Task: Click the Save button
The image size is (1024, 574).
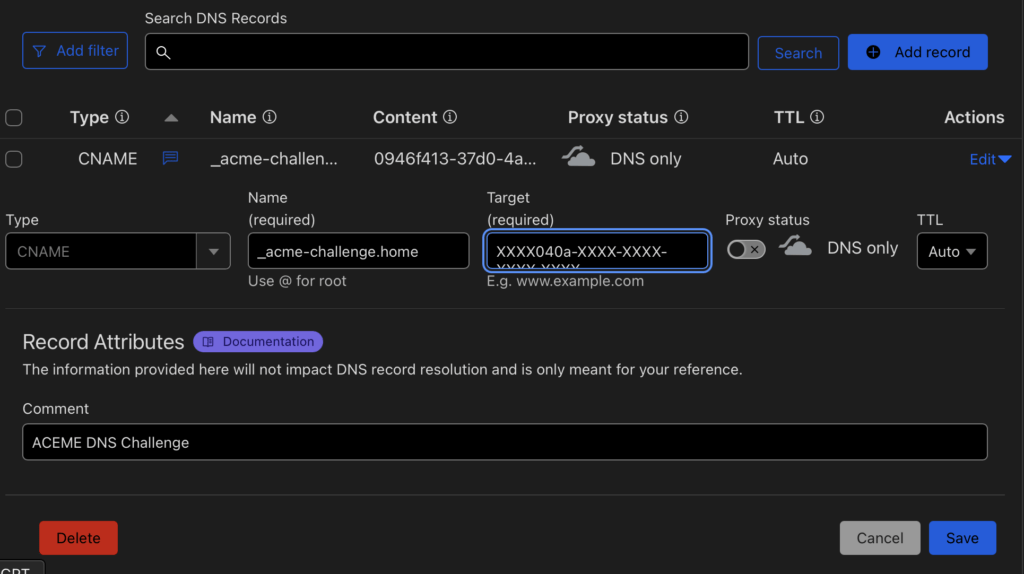Action: tap(961, 538)
